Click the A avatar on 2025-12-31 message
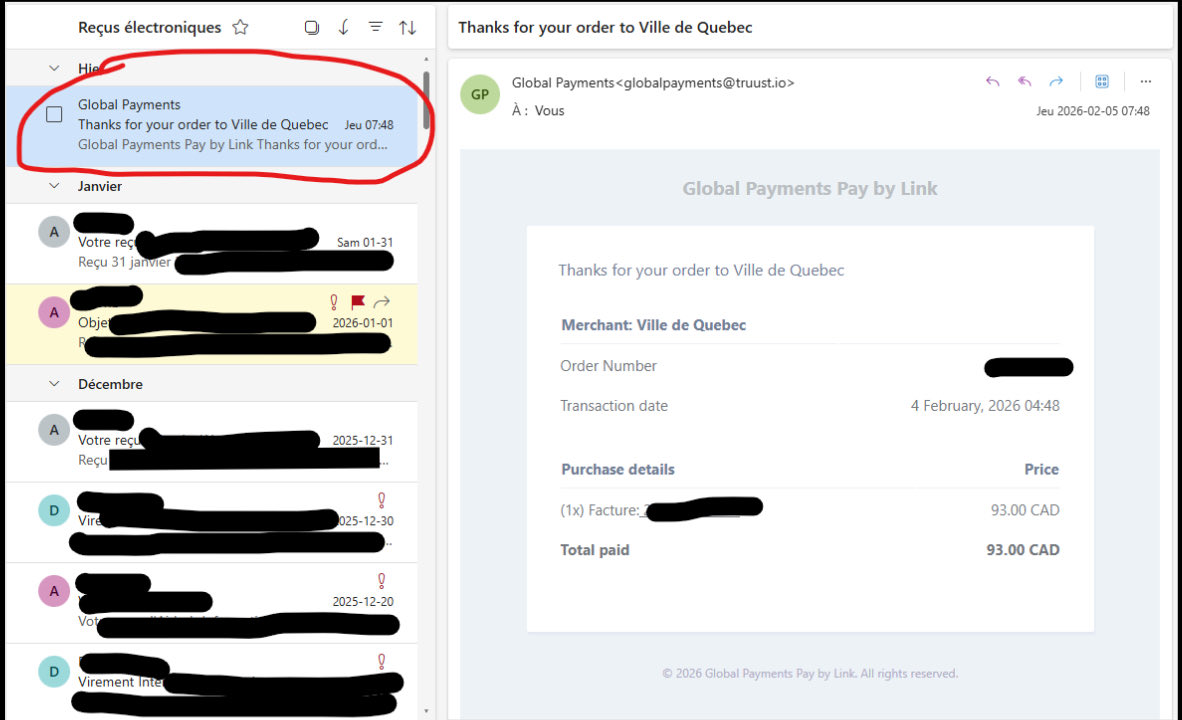This screenshot has height=720, width=1182. 54,430
